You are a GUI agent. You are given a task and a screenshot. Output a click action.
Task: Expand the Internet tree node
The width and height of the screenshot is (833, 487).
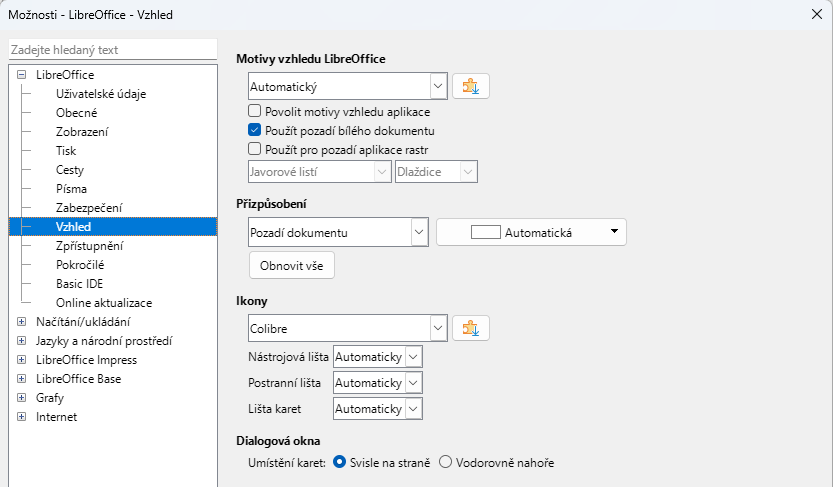point(21,416)
